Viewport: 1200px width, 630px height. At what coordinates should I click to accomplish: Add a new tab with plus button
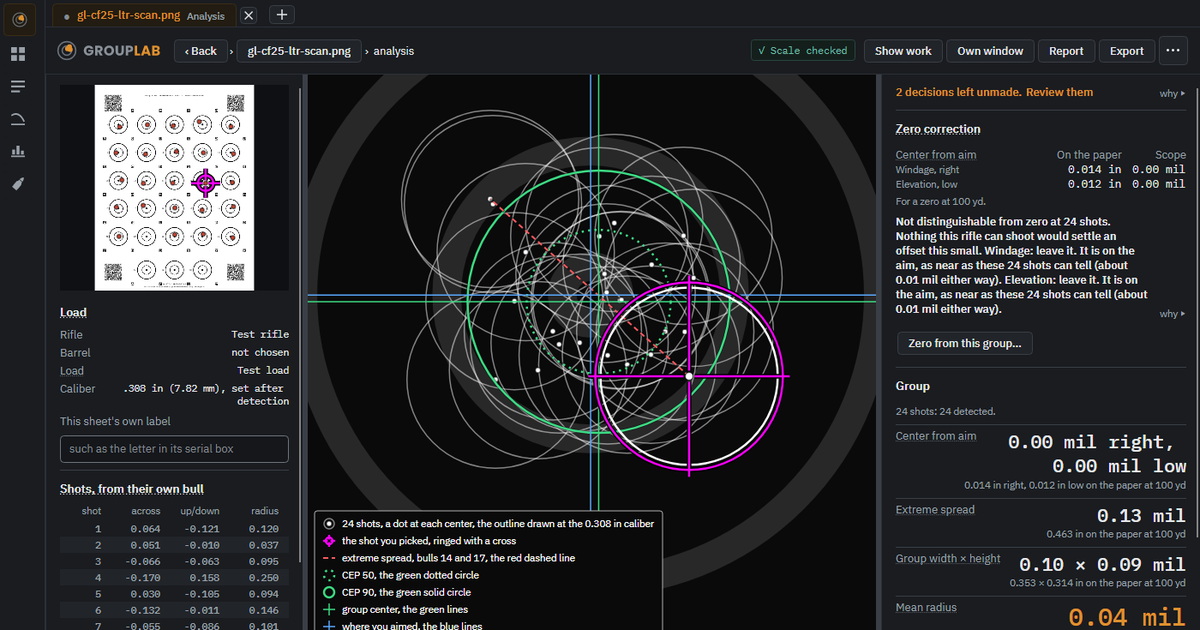[282, 15]
